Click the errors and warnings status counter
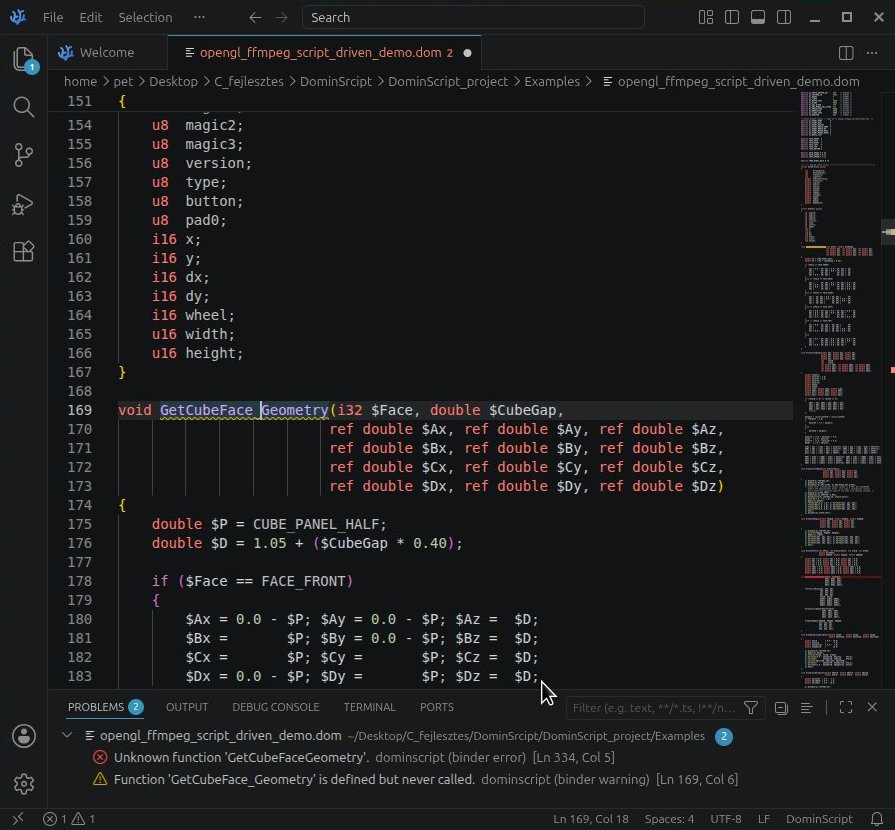Screen dimensions: 895x830 68,819
